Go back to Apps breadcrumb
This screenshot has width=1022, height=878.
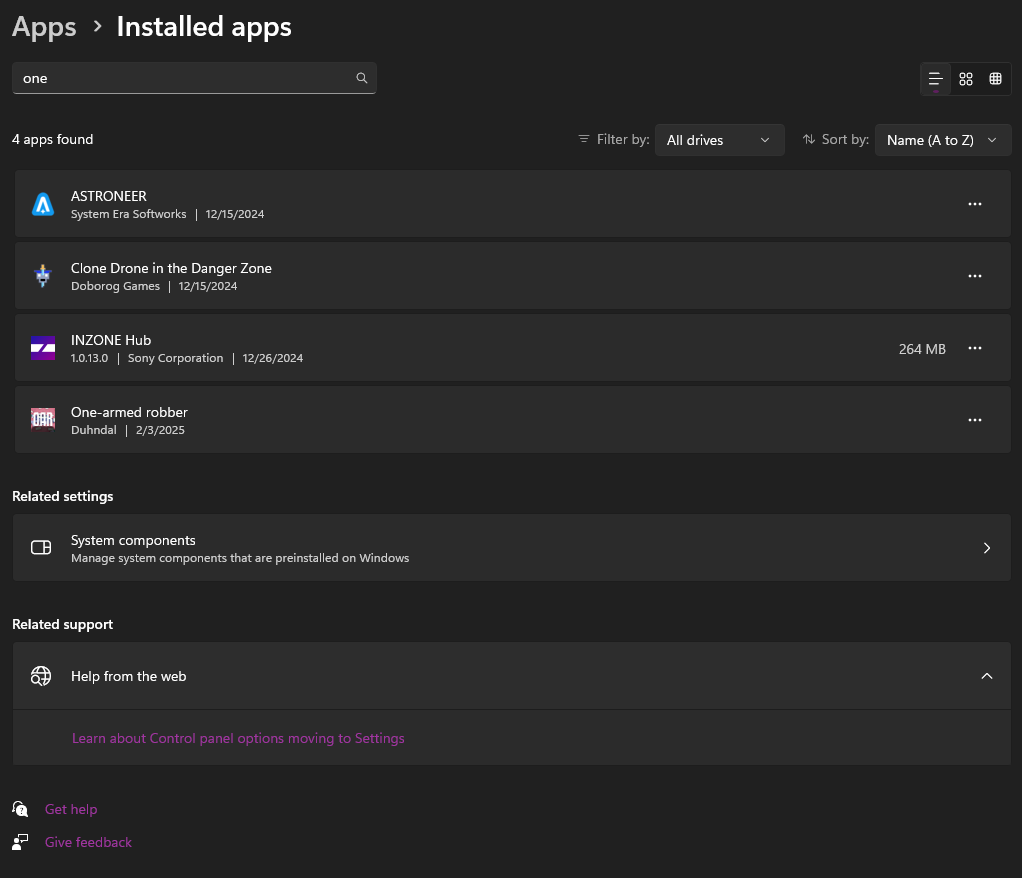44,27
